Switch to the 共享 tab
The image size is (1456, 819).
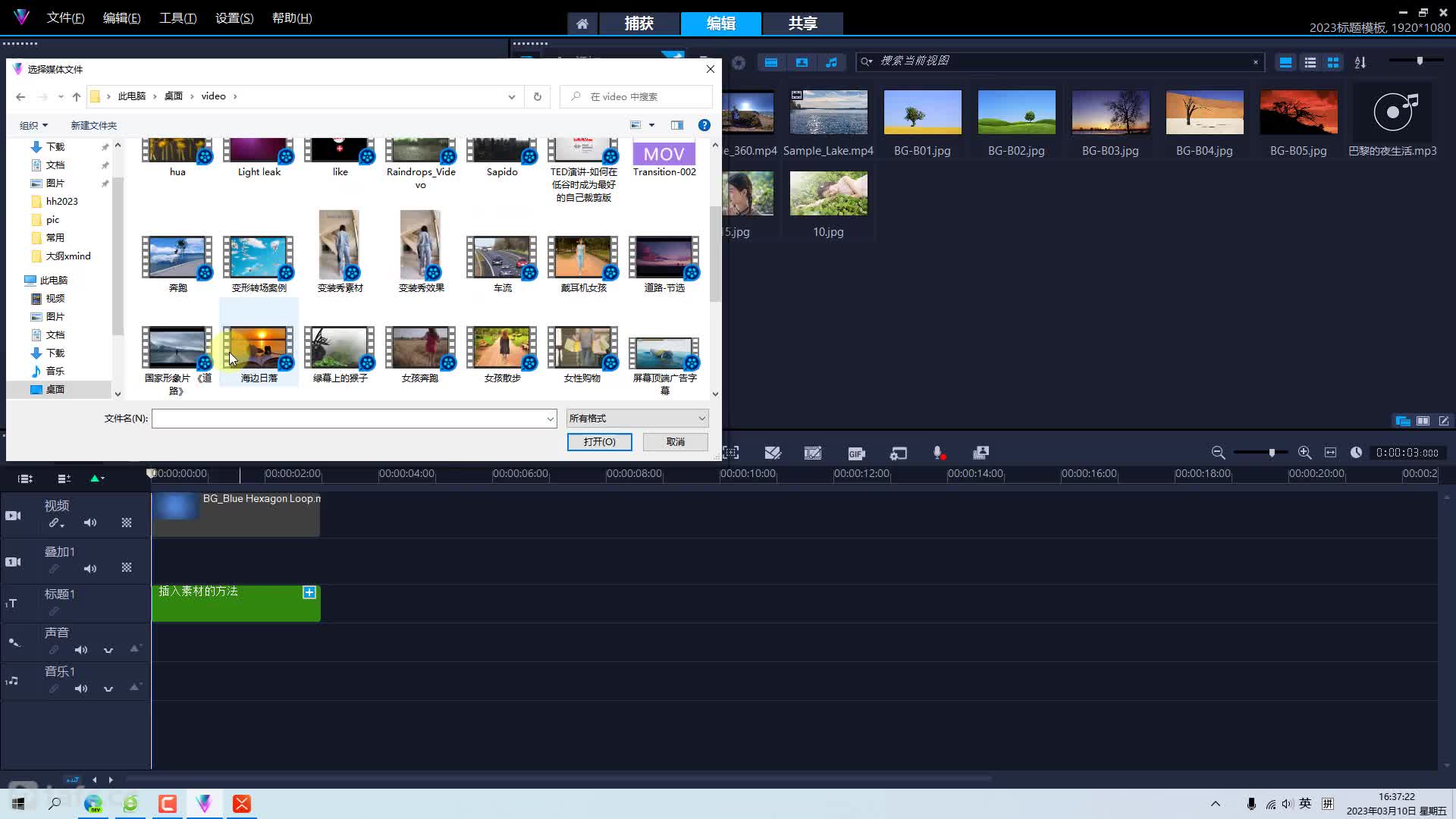pyautogui.click(x=802, y=24)
